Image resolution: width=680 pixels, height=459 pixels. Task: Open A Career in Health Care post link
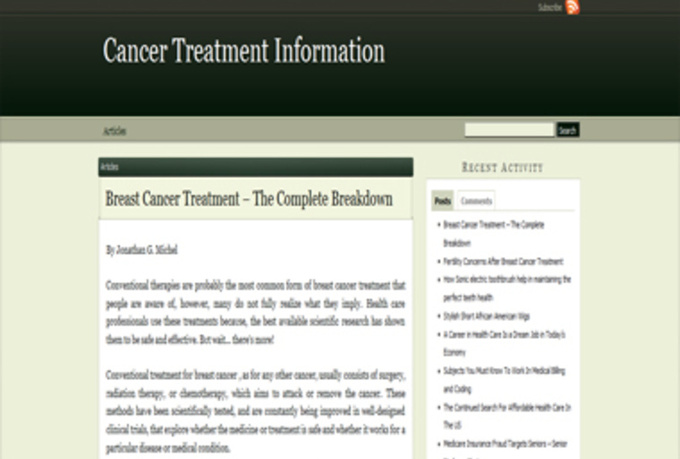pos(504,343)
